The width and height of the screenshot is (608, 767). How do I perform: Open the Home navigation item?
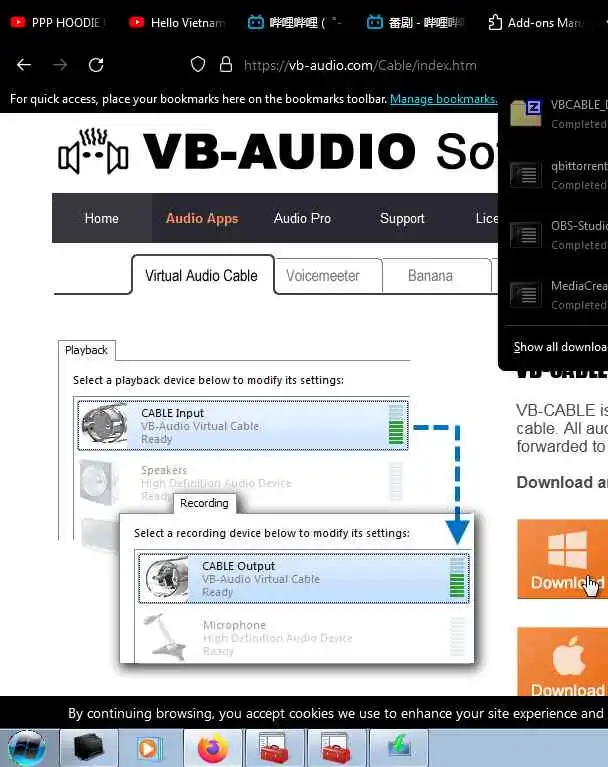click(x=101, y=218)
